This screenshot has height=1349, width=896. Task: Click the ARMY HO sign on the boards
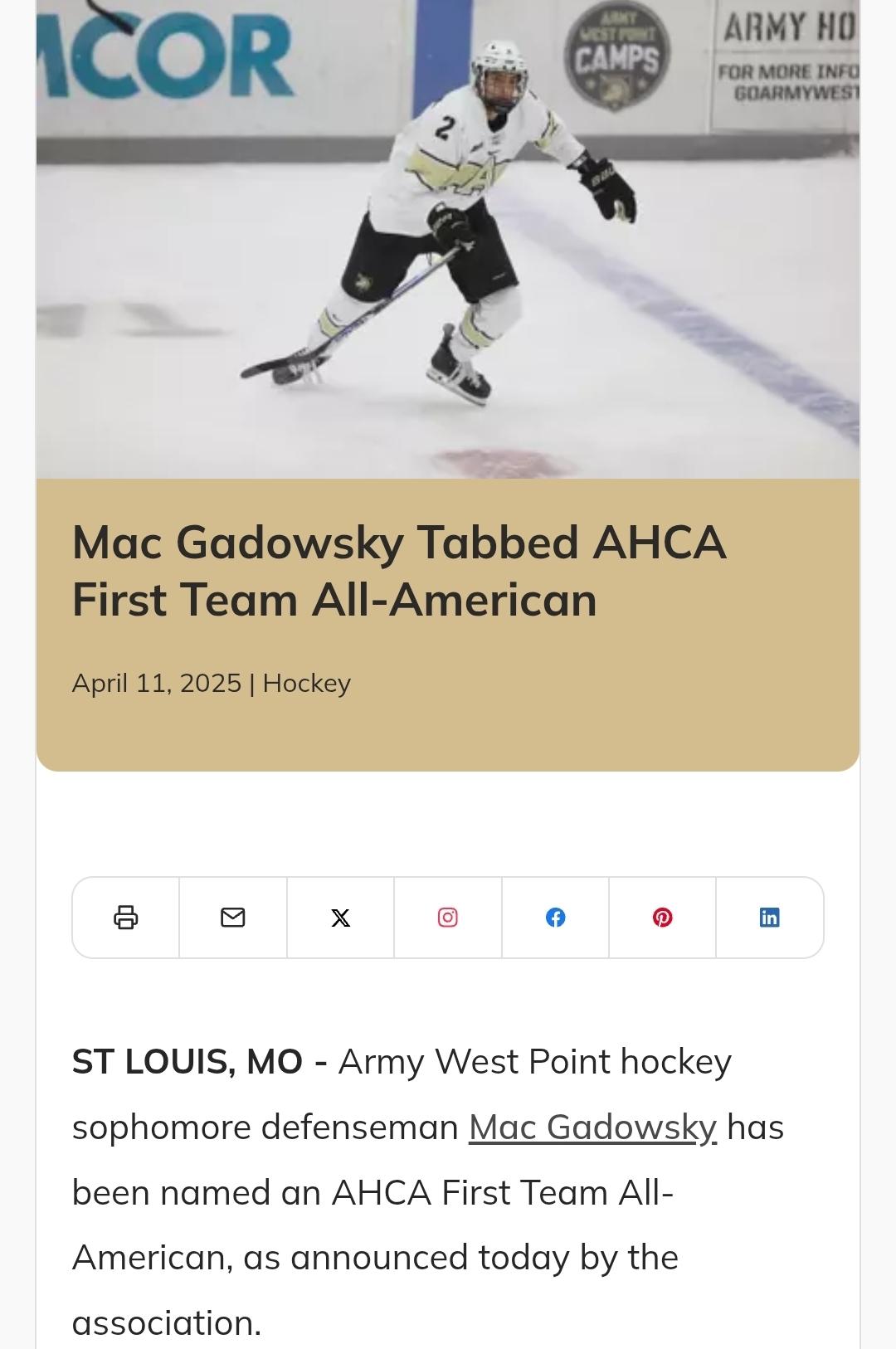[x=786, y=28]
